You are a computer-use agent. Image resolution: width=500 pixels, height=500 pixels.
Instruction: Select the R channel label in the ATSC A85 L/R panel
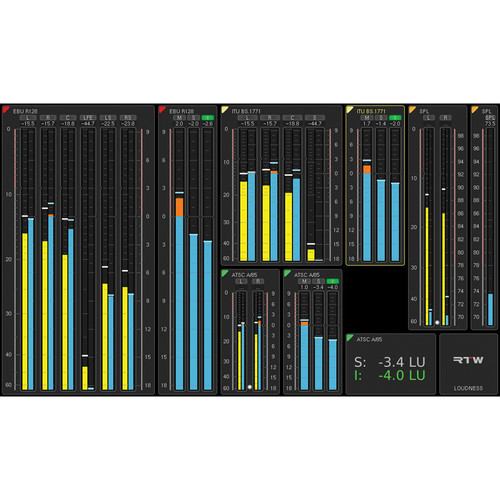tap(258, 281)
